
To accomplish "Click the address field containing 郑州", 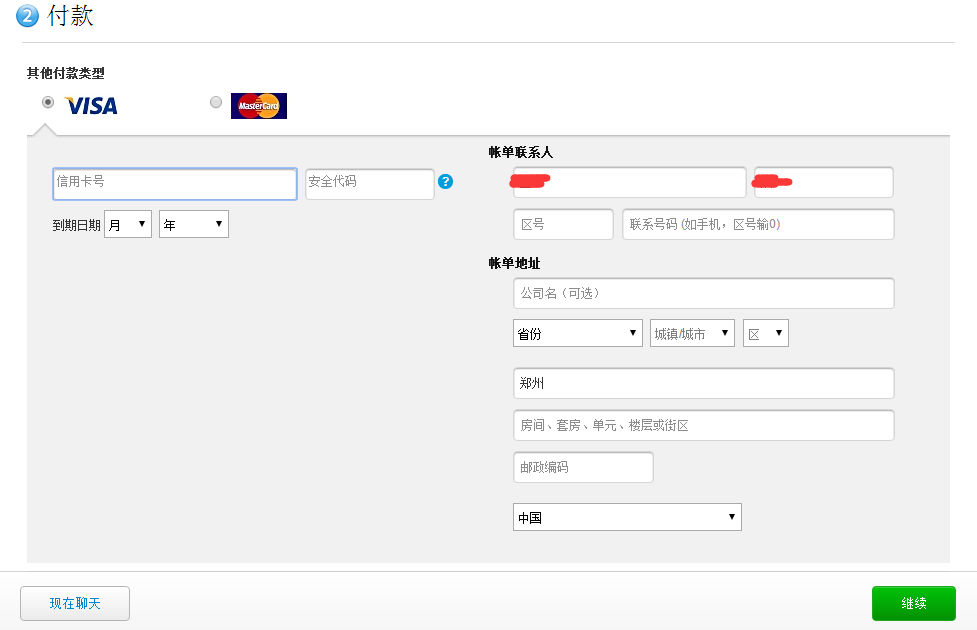I will click(703, 384).
